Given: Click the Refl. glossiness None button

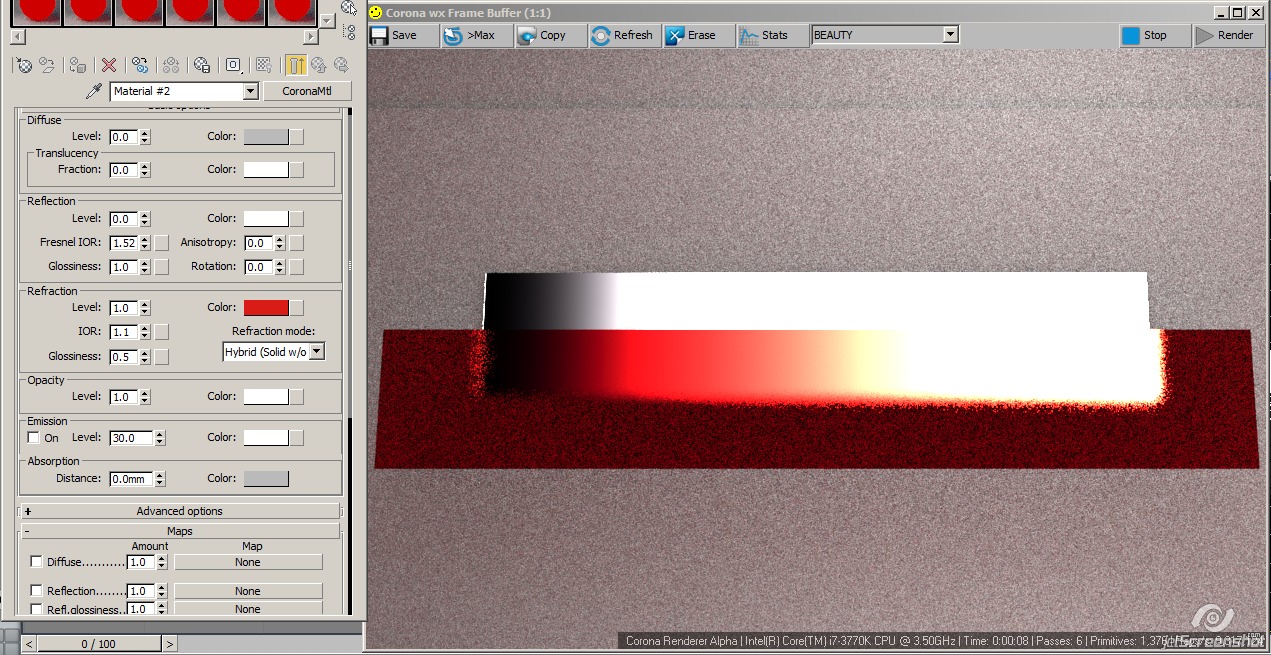Looking at the screenshot, I should [x=248, y=609].
